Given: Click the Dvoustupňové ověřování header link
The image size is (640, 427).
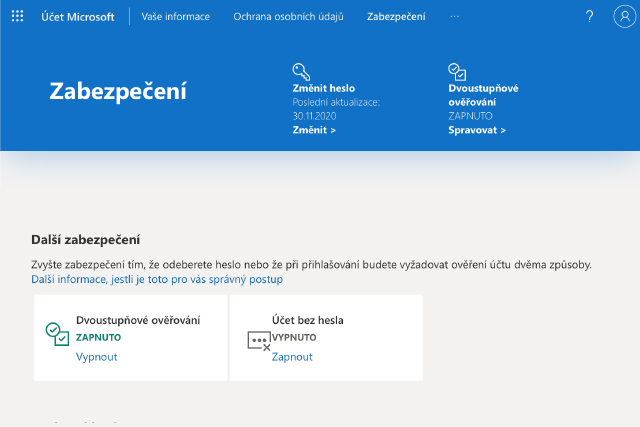Looking at the screenshot, I should point(483,95).
